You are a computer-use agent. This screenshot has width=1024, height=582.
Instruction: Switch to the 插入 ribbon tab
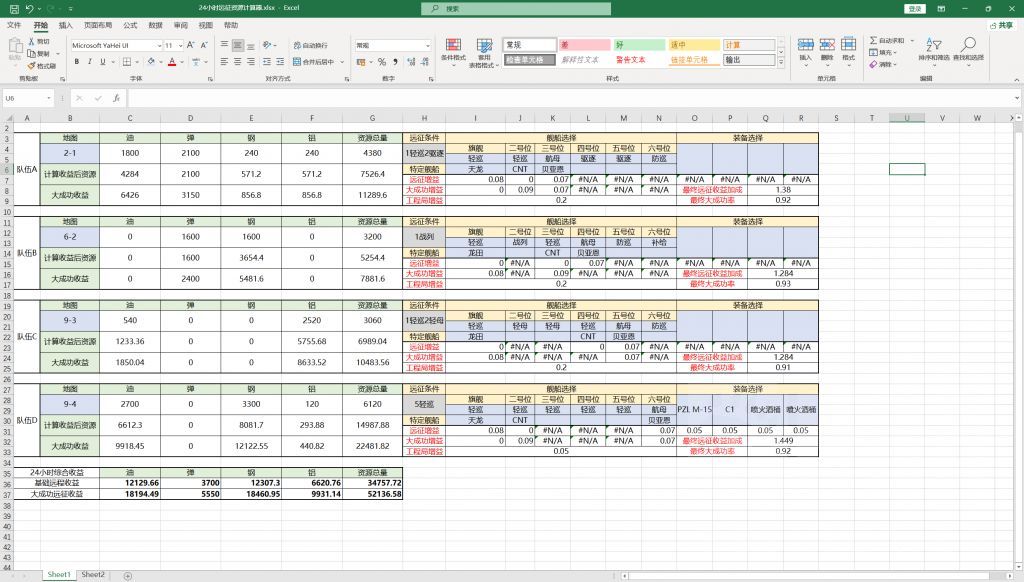tap(64, 26)
